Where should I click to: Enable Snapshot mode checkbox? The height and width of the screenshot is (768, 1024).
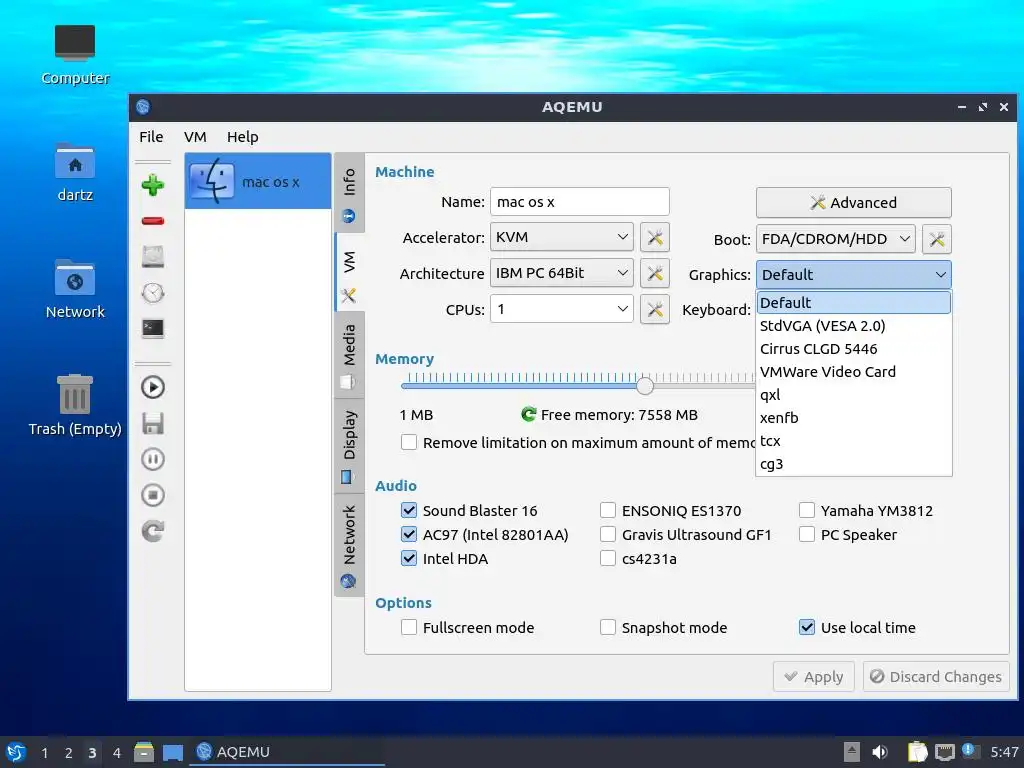pos(608,627)
